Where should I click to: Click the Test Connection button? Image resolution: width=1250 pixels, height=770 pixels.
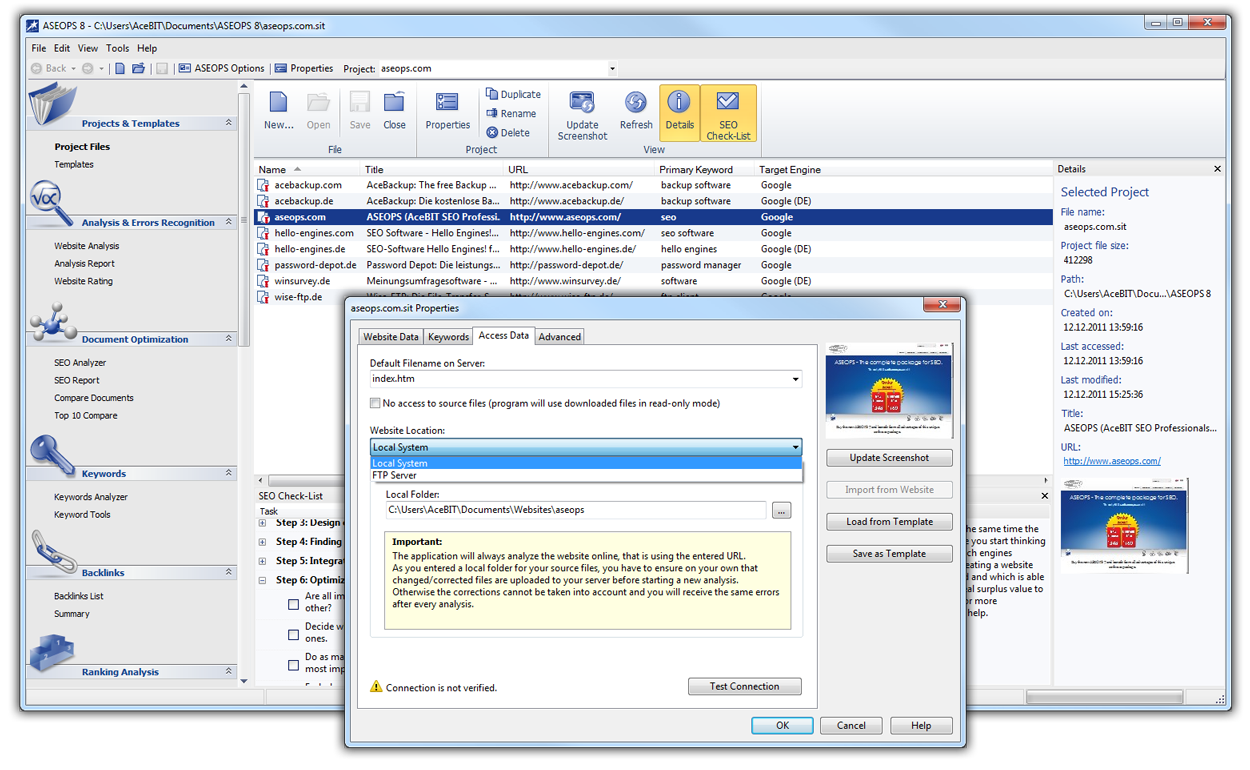coord(745,686)
